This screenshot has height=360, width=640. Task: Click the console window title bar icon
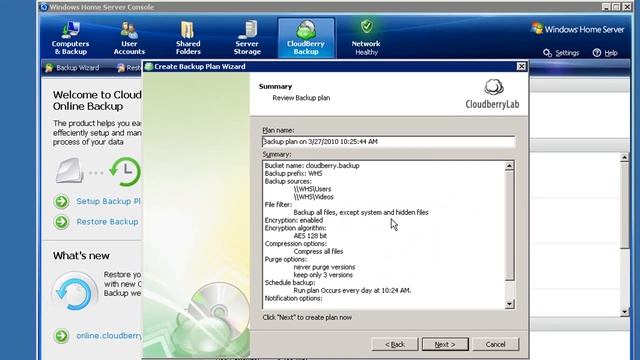[44, 7]
